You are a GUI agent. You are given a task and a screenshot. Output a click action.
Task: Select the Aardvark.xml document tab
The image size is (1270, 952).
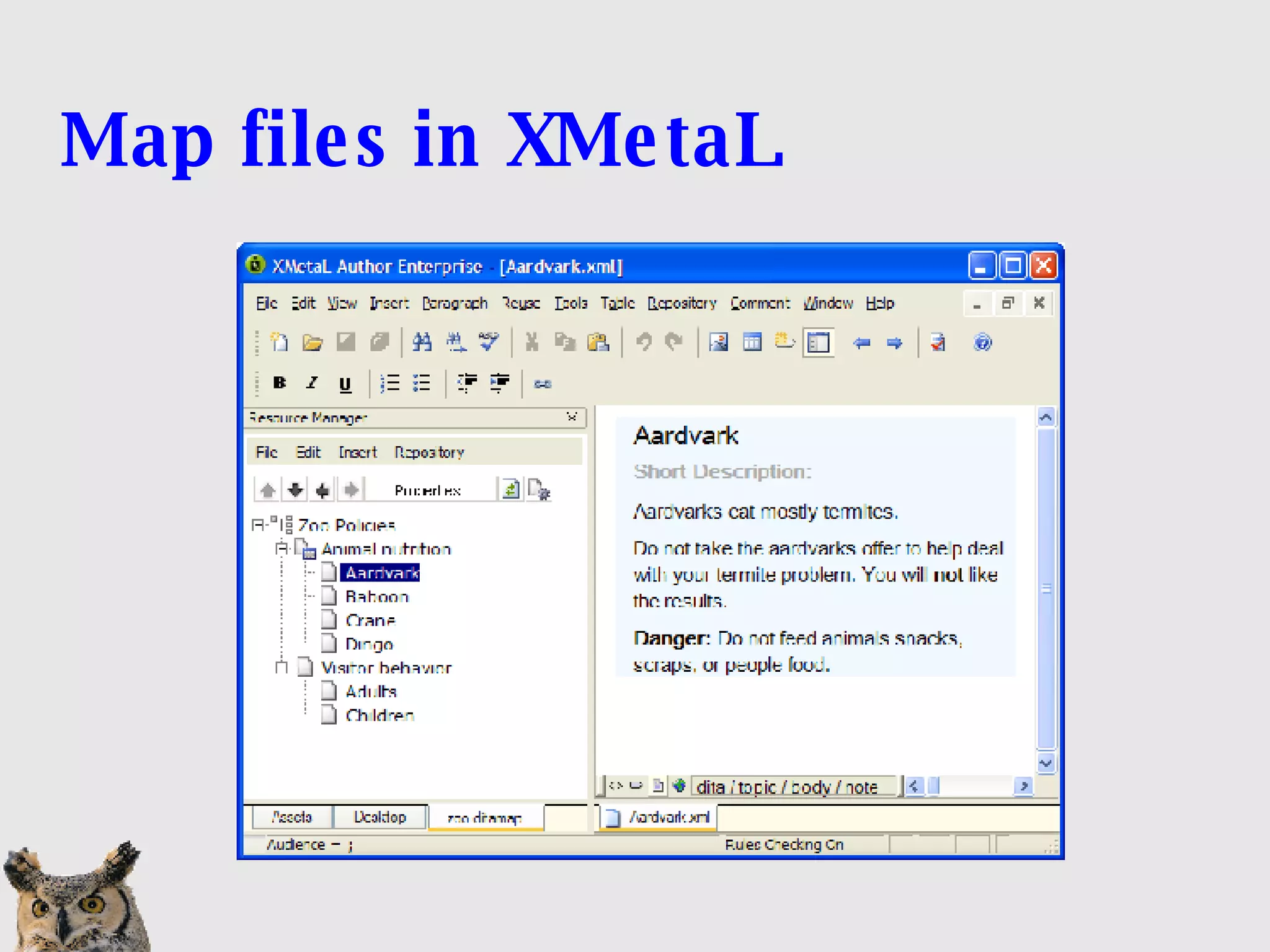pyautogui.click(x=659, y=818)
